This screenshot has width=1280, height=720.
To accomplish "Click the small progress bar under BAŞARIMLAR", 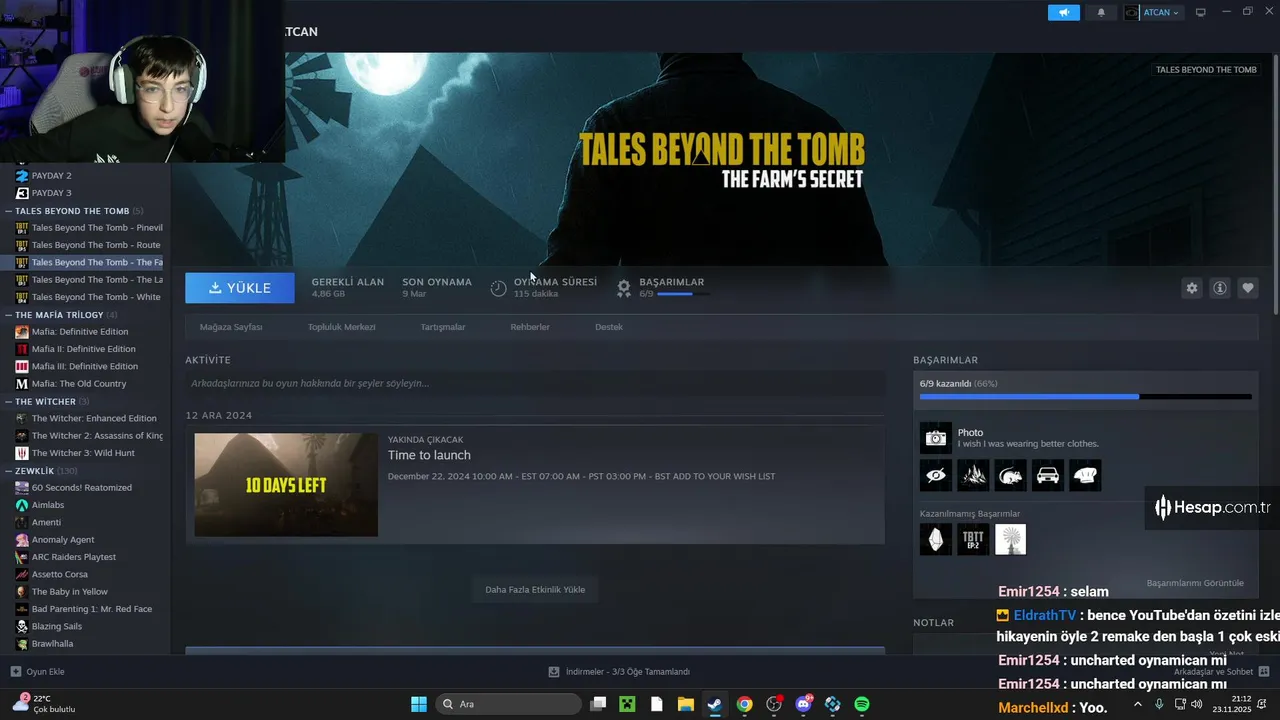I will click(x=682, y=294).
